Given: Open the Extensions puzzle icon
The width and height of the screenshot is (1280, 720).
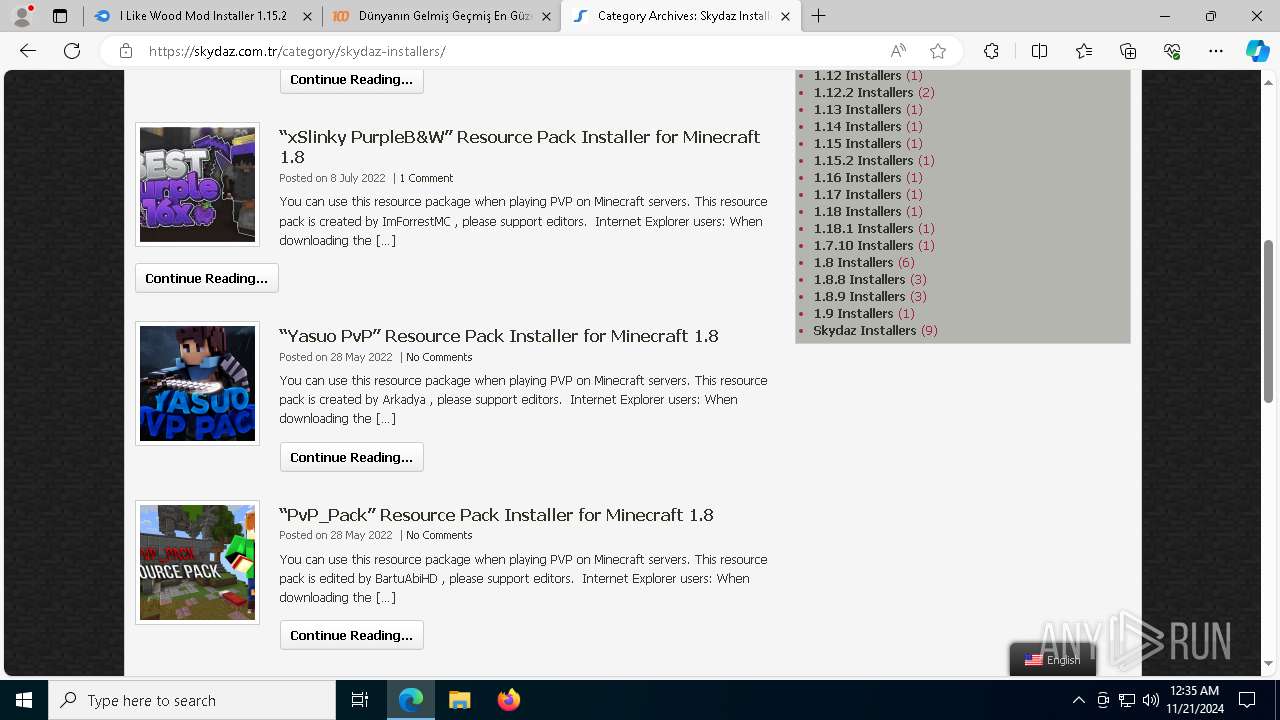Looking at the screenshot, I should [991, 51].
